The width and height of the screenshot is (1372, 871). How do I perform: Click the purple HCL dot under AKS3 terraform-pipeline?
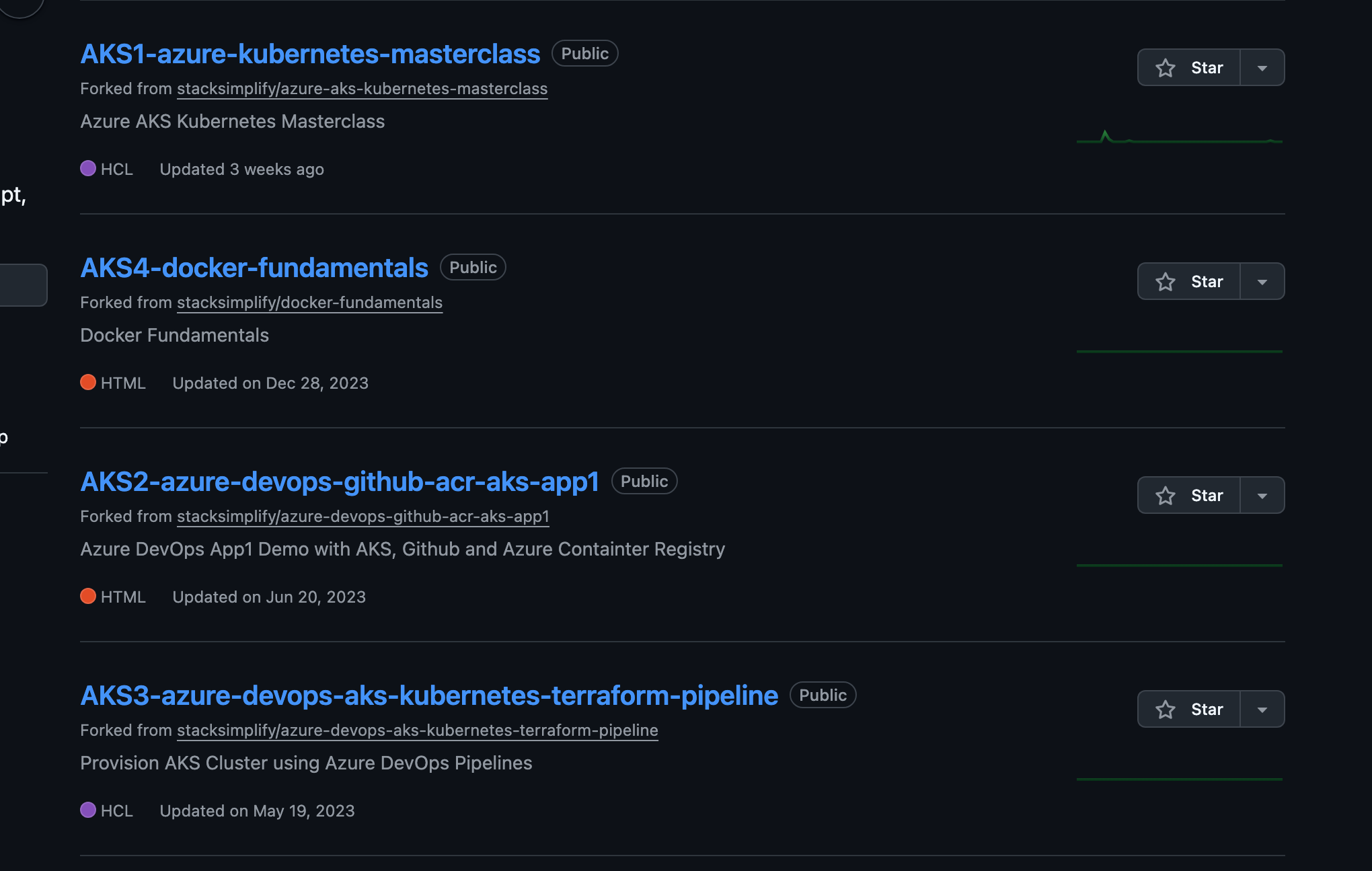point(88,810)
